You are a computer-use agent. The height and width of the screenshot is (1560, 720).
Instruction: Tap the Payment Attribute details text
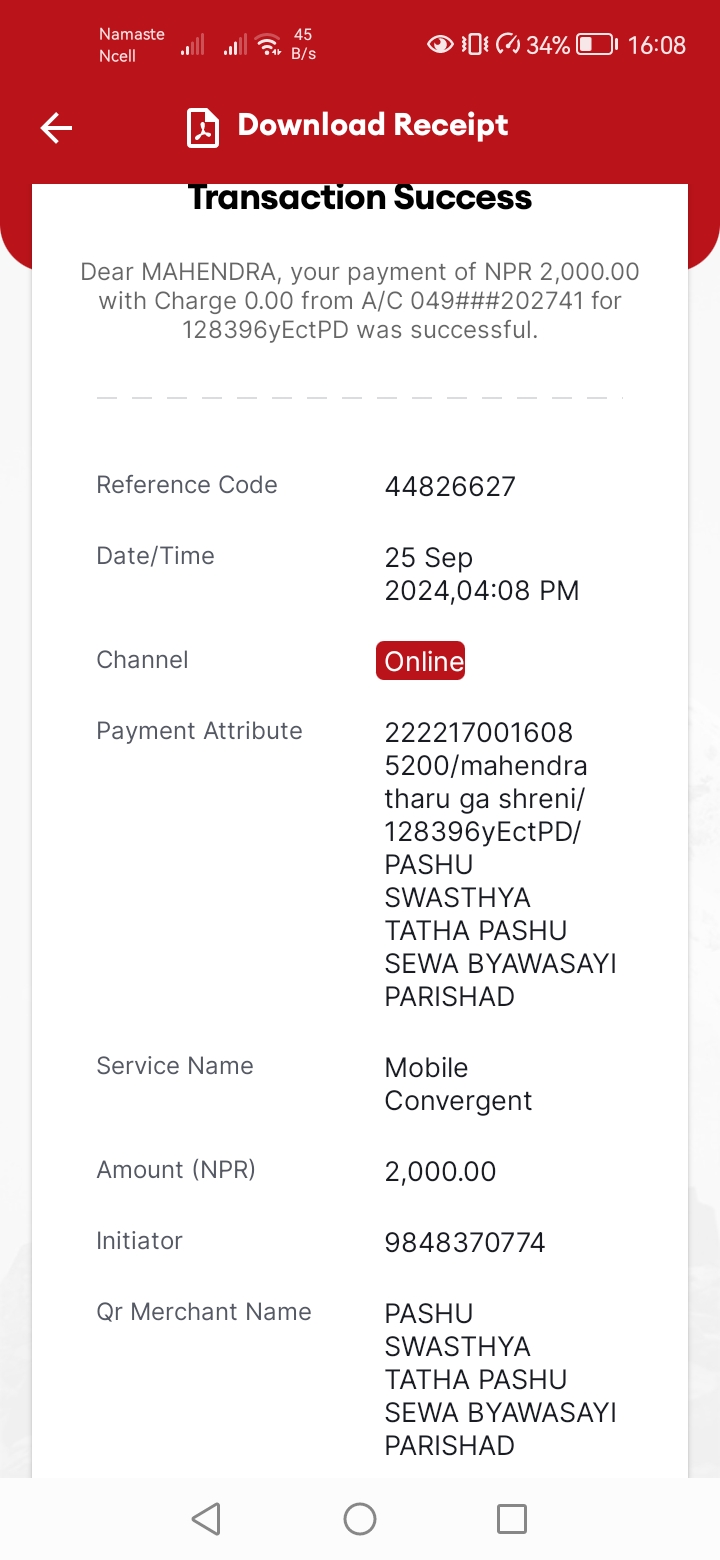(501, 864)
